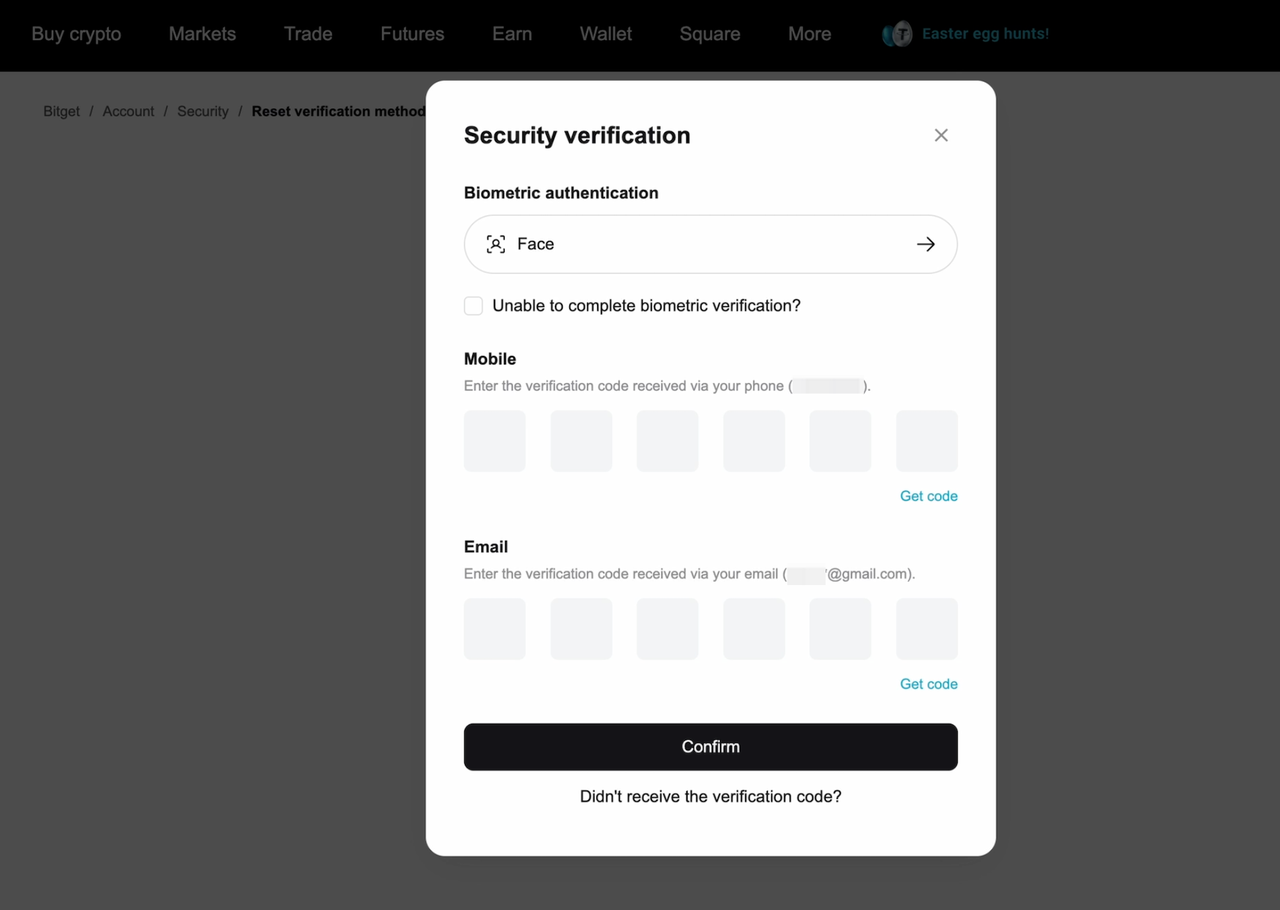This screenshot has height=910, width=1280.
Task: Open the Markets menu item
Action: pos(202,33)
